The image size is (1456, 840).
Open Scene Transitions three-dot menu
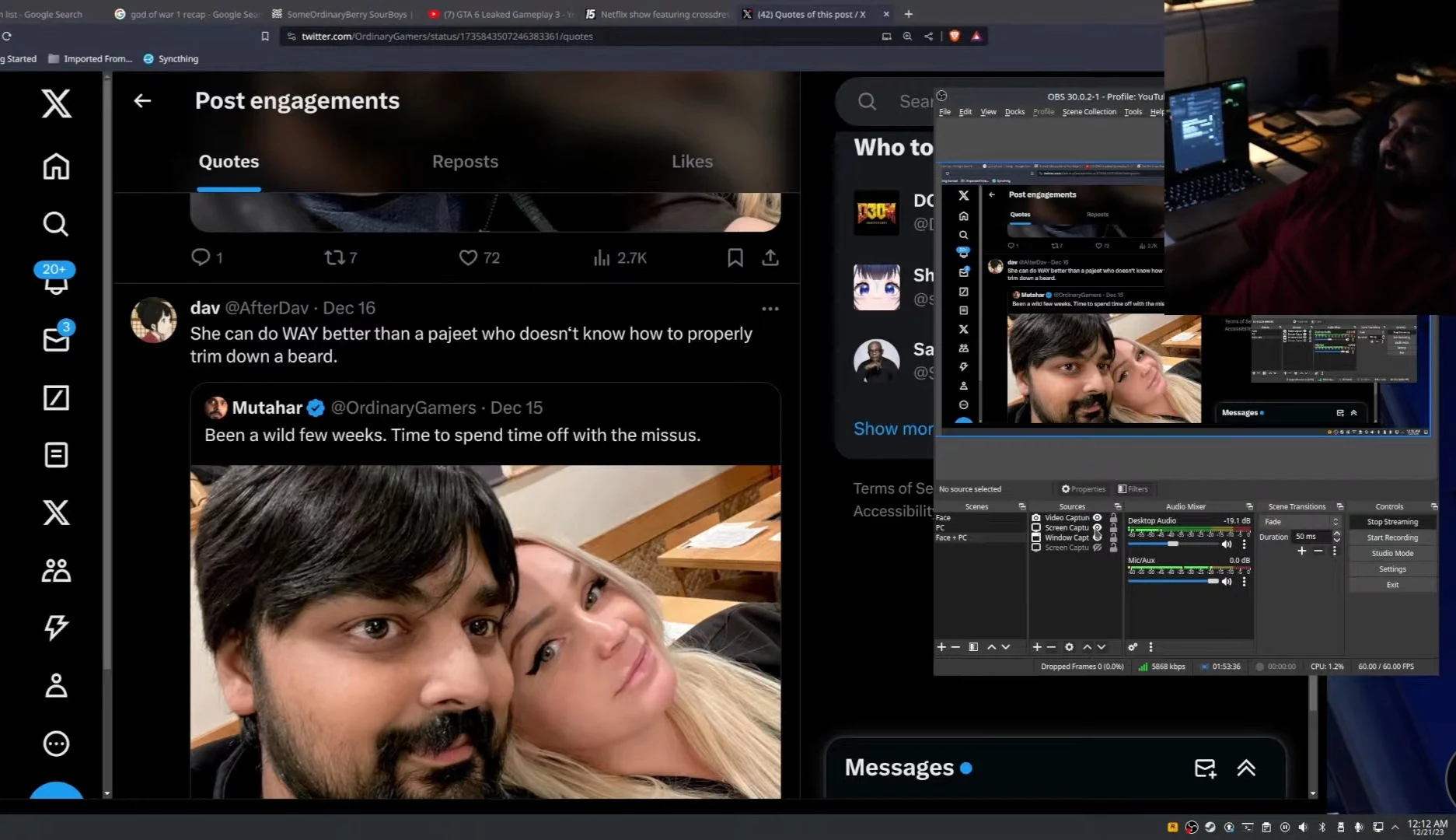pyautogui.click(x=1335, y=551)
